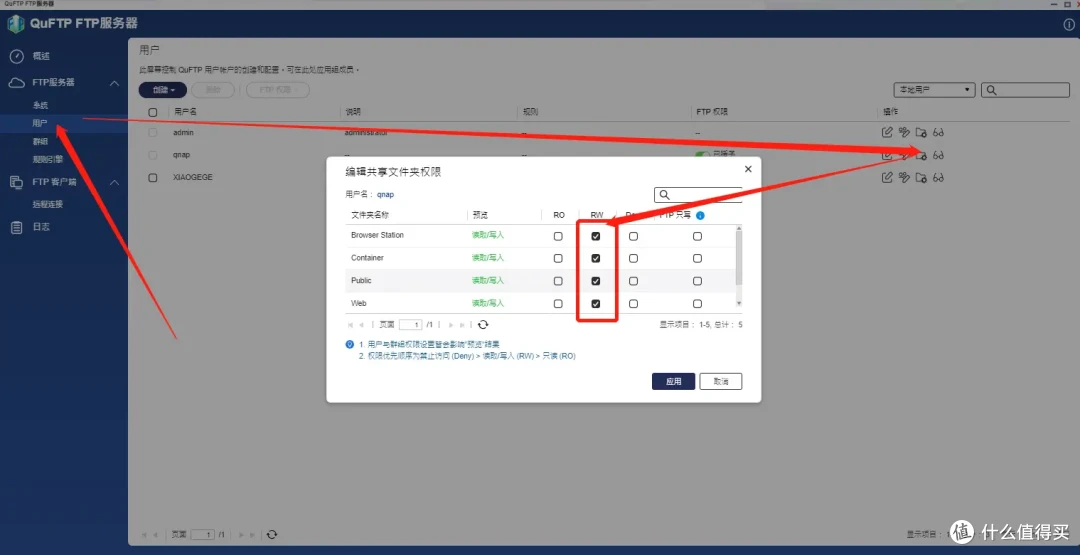
Task: Open shared folder permission icon for XIAOGEGE
Action: click(921, 178)
